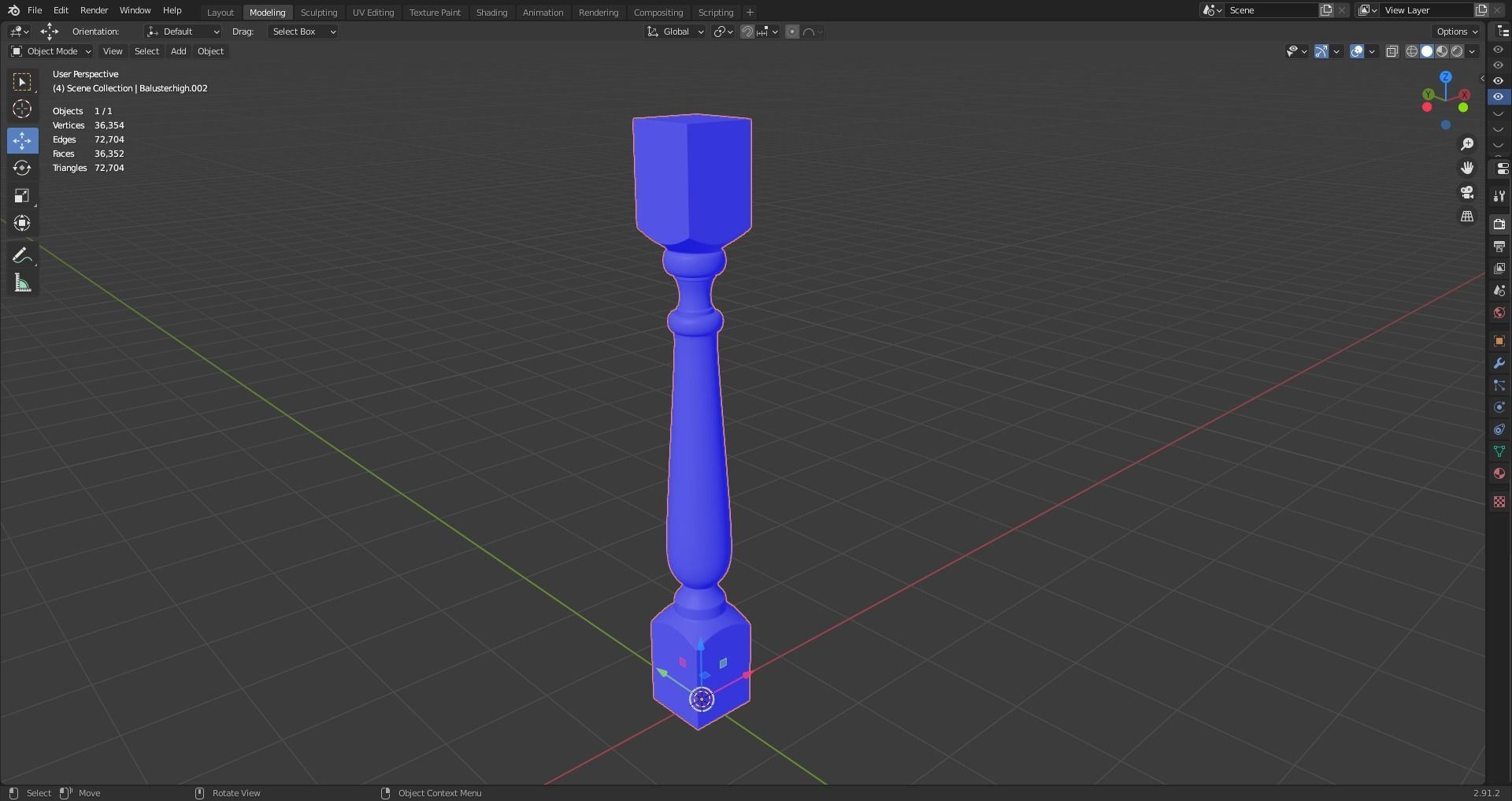Open Gizmo options dropdown arrow
The height and width of the screenshot is (801, 1512).
(x=1336, y=51)
